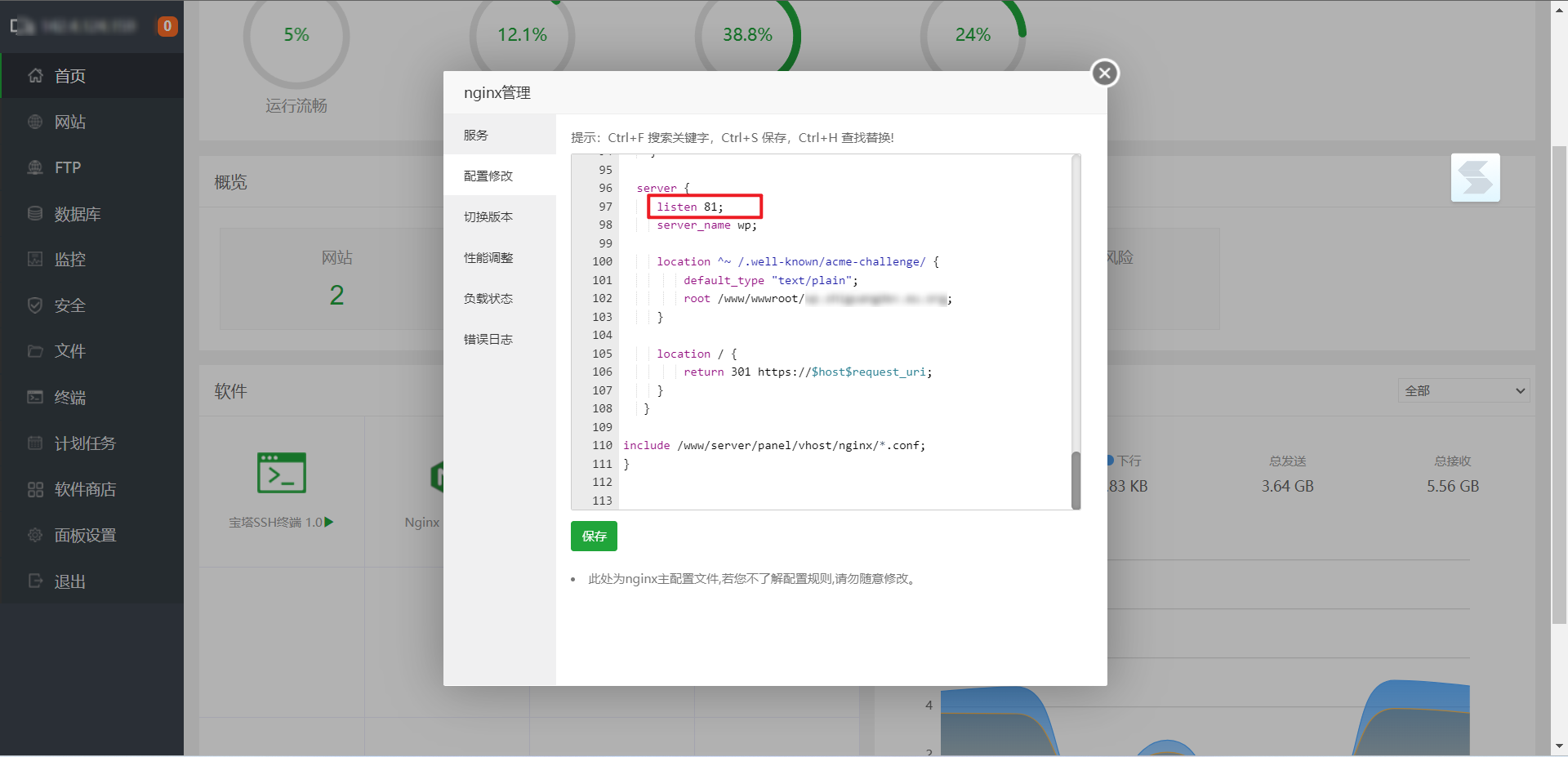Click the "listen 81;" line in editor
The image size is (1568, 757).
click(x=690, y=207)
